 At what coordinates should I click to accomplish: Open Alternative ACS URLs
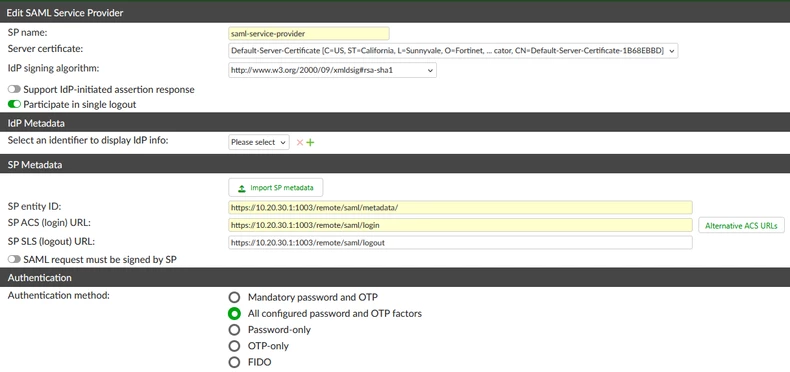coord(741,226)
